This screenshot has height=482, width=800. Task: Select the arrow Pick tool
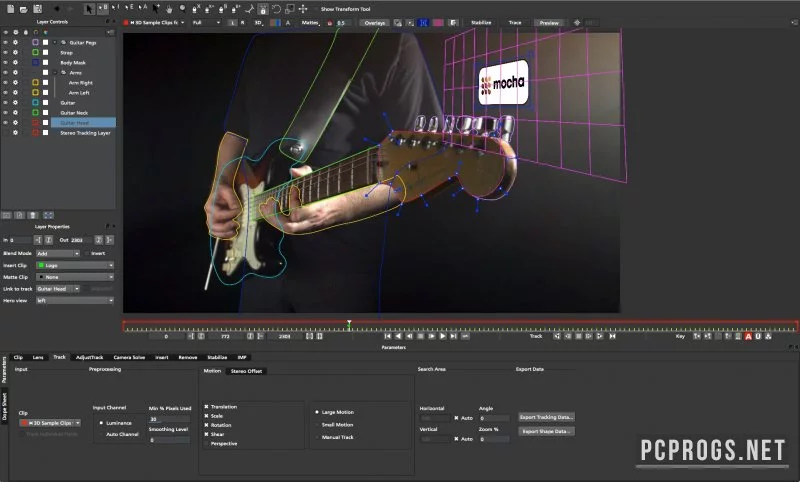point(89,9)
